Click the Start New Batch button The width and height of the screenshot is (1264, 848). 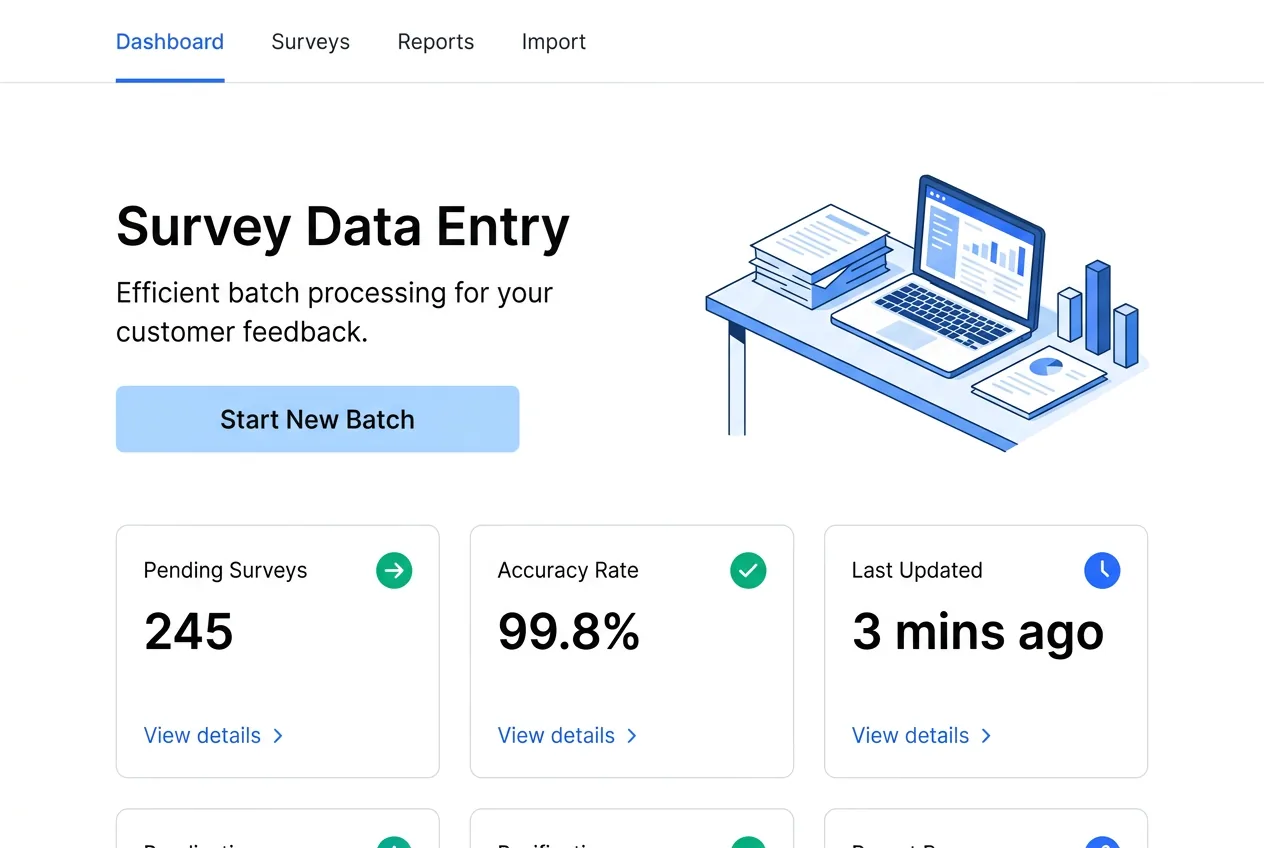point(317,419)
